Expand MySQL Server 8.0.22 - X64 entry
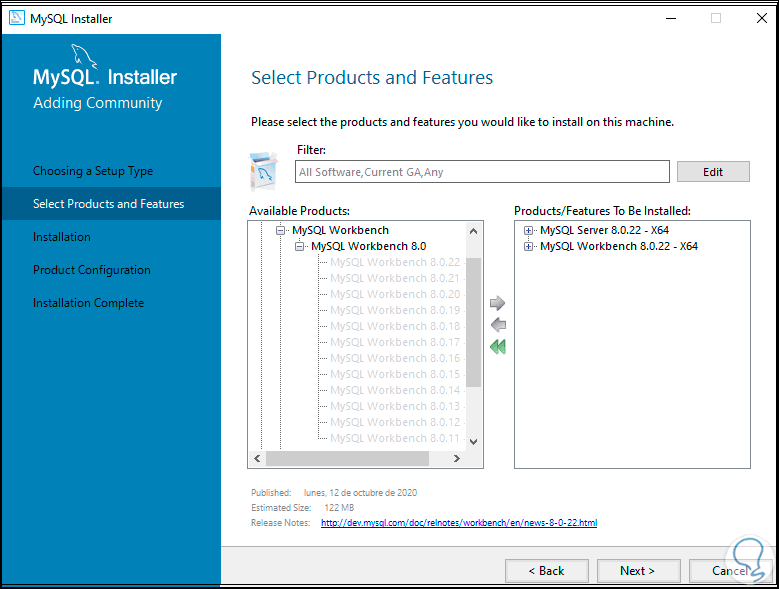 tap(529, 230)
